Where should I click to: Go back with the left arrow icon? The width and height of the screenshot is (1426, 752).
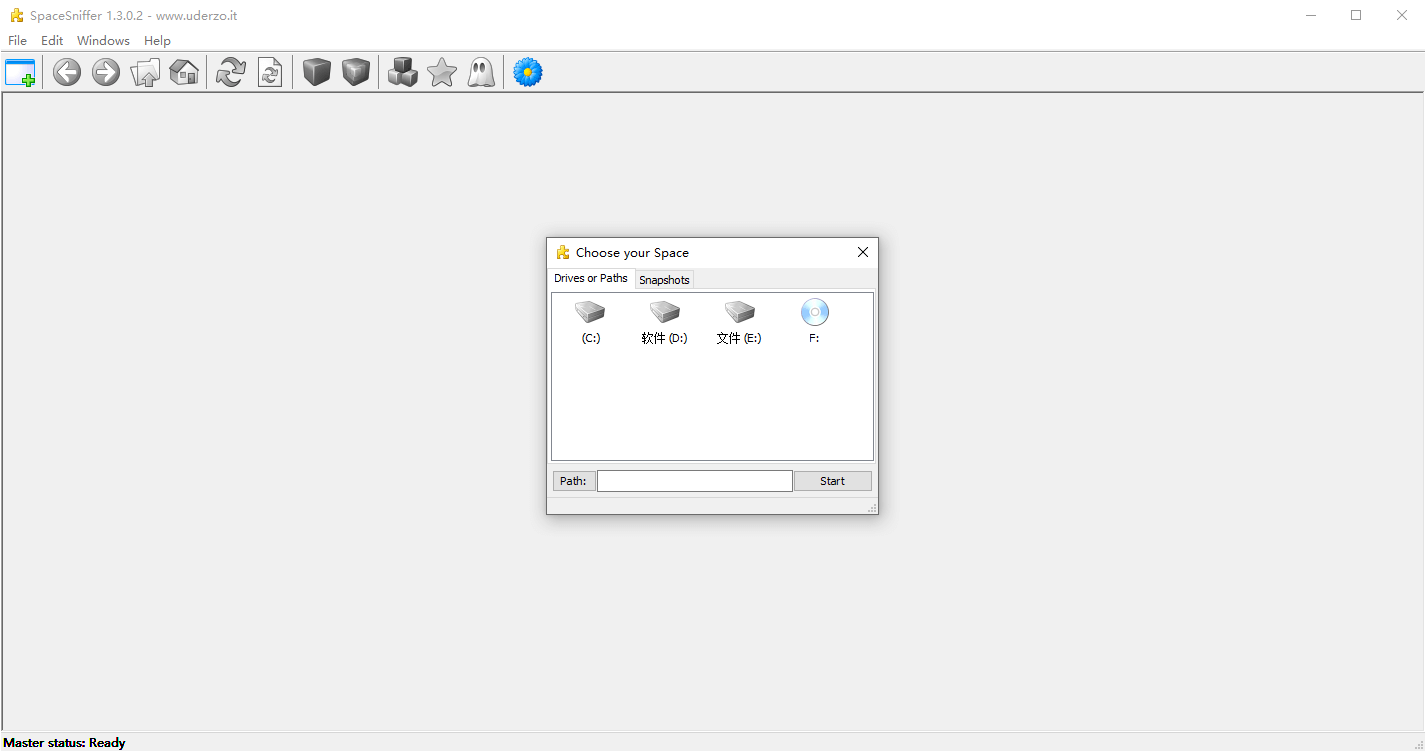67,73
